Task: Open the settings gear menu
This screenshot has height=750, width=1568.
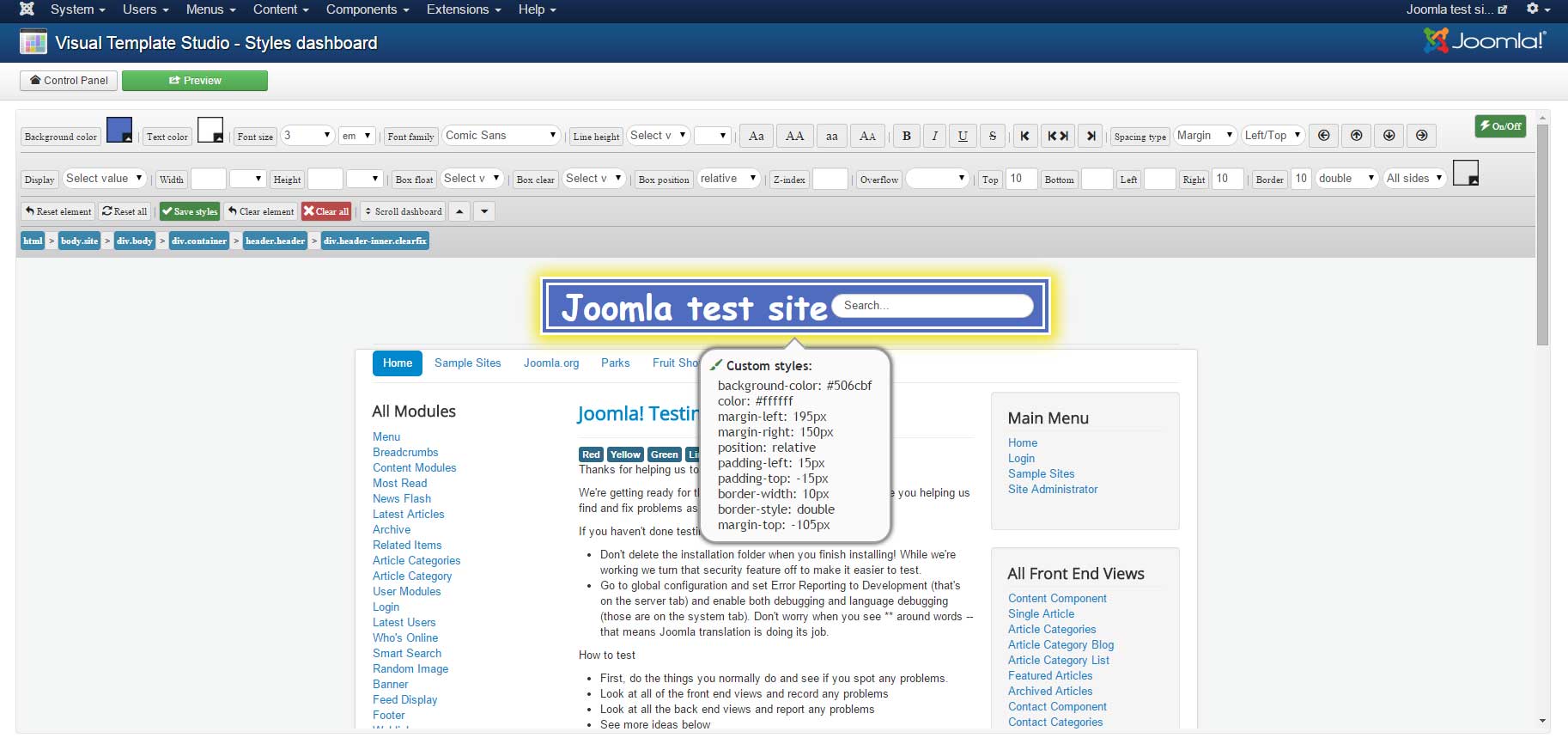Action: click(x=1538, y=9)
